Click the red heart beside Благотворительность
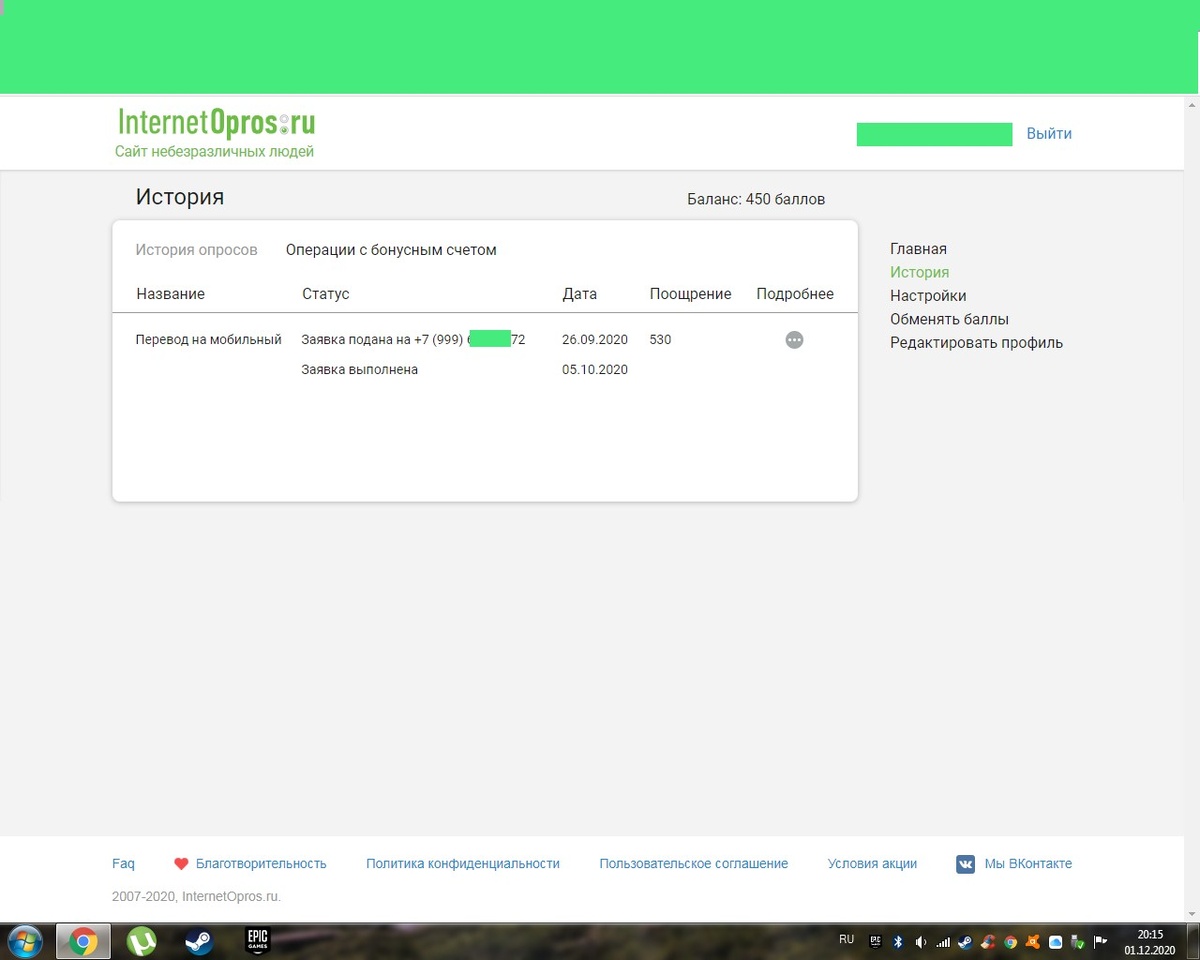1200x960 pixels. (181, 863)
